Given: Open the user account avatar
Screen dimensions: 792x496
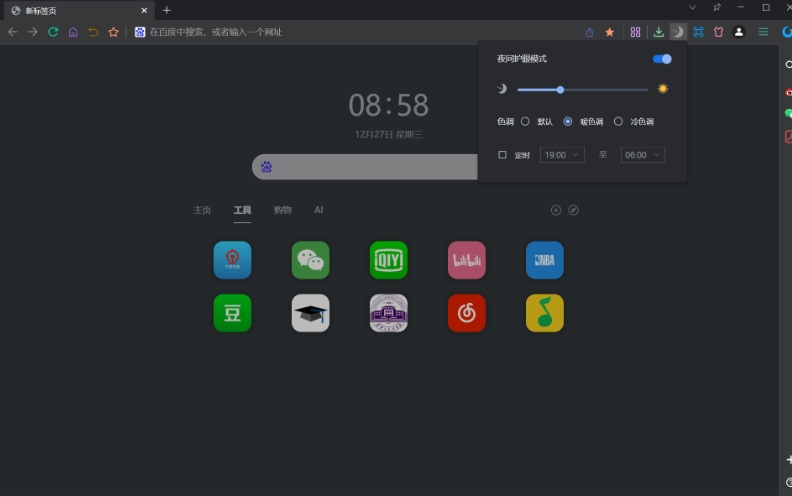Looking at the screenshot, I should point(739,32).
